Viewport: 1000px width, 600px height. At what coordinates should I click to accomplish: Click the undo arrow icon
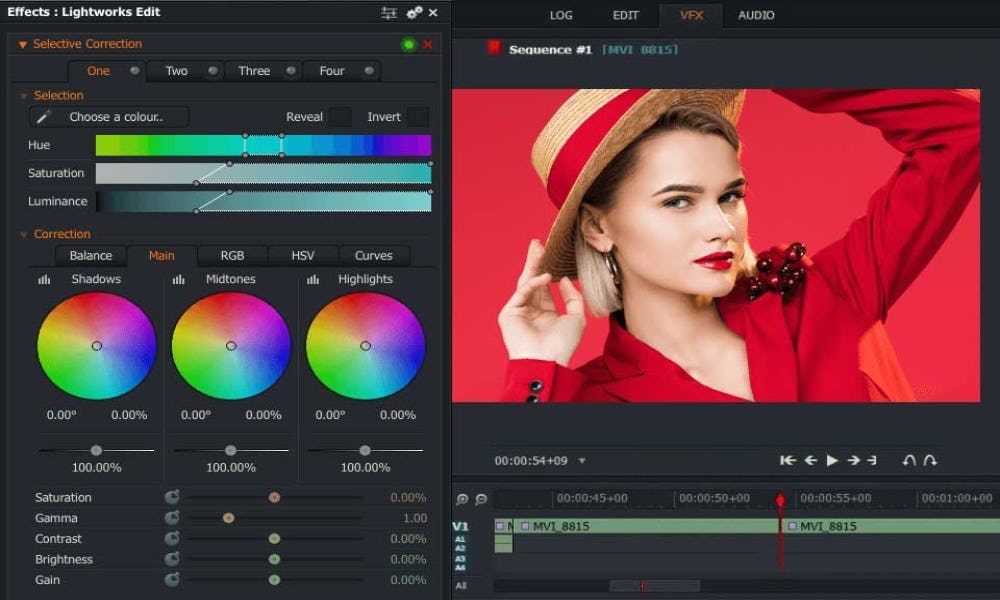tap(909, 461)
